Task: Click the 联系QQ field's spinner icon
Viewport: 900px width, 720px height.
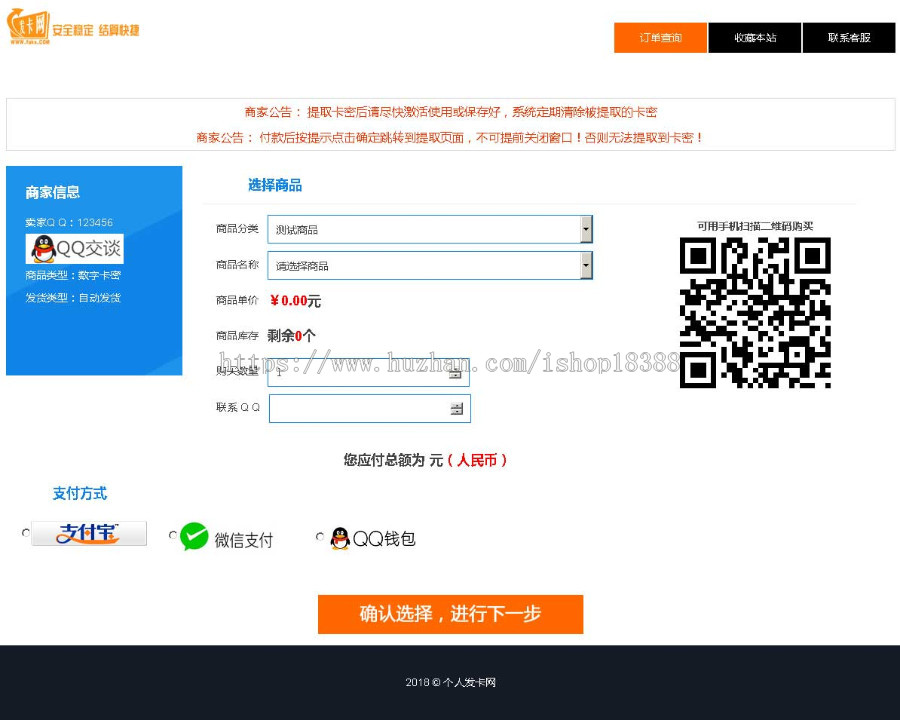Action: [456, 409]
